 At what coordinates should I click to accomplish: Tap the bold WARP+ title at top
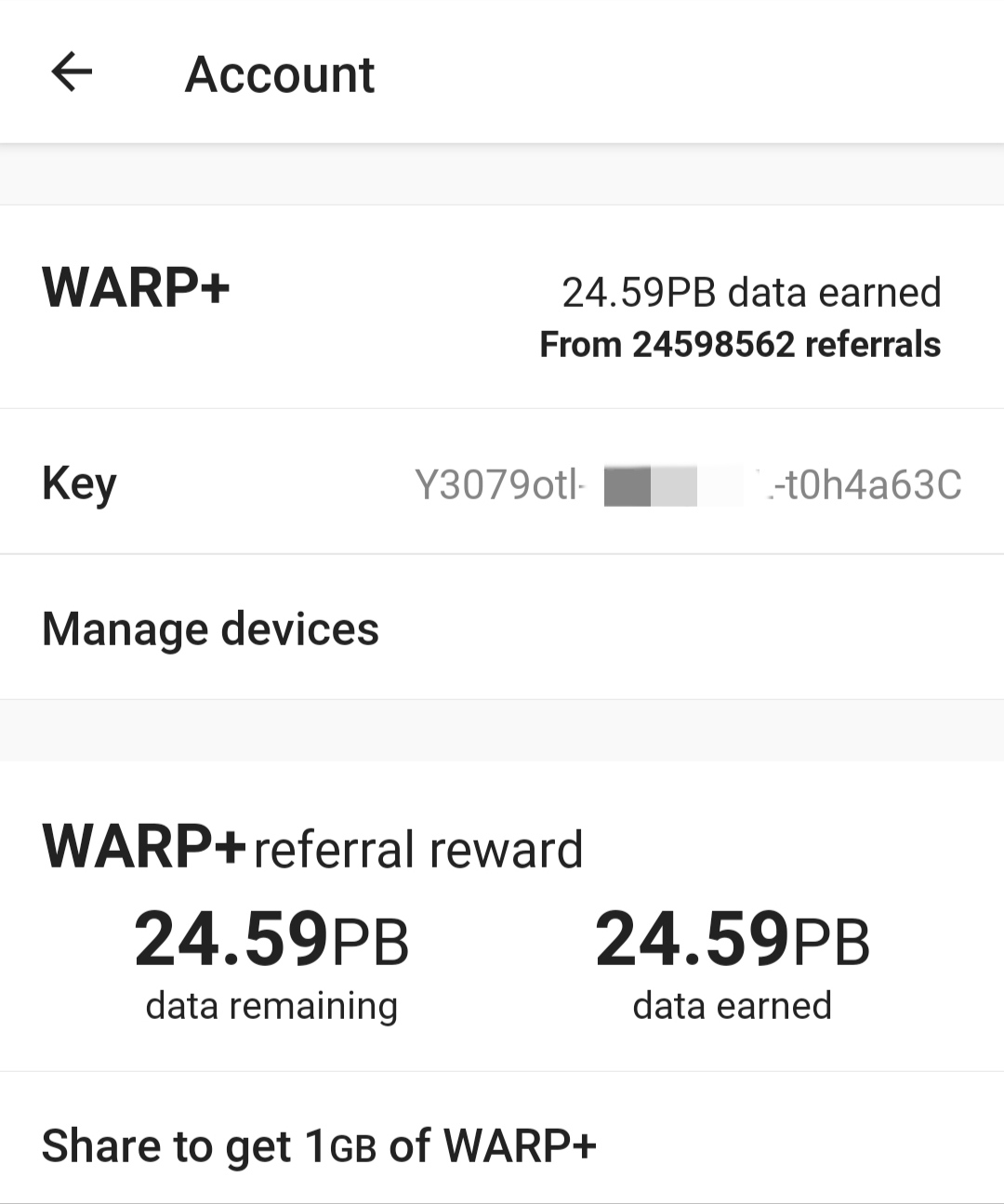(136, 286)
